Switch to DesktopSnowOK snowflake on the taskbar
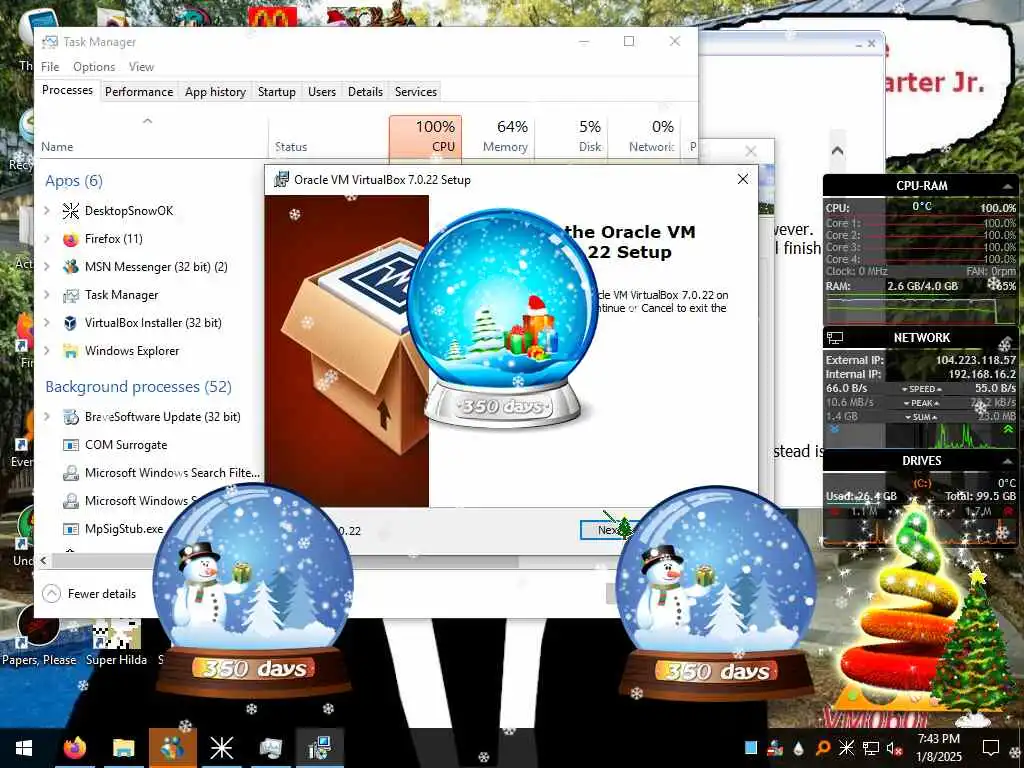 pyautogui.click(x=221, y=748)
